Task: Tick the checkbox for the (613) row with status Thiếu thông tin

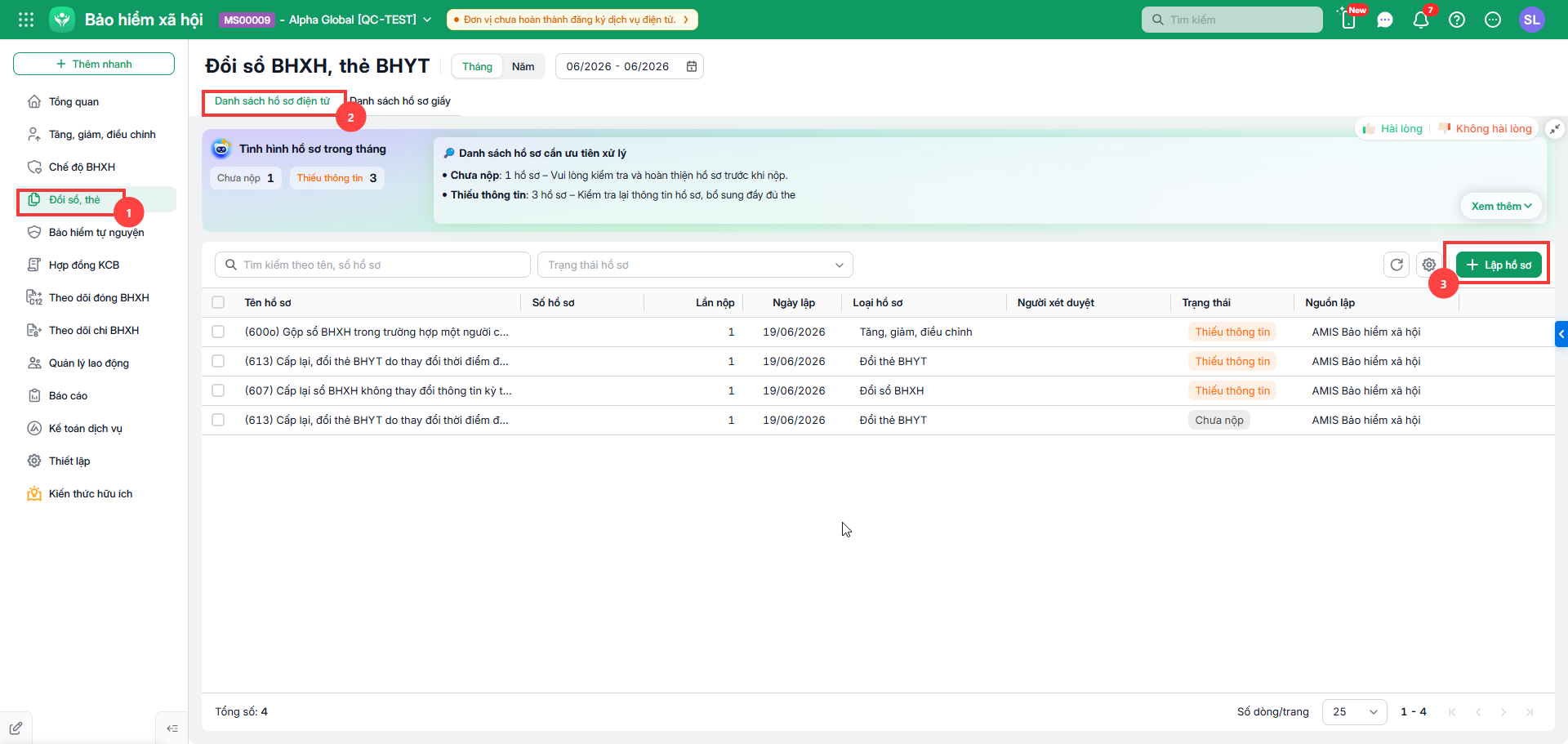Action: click(218, 361)
